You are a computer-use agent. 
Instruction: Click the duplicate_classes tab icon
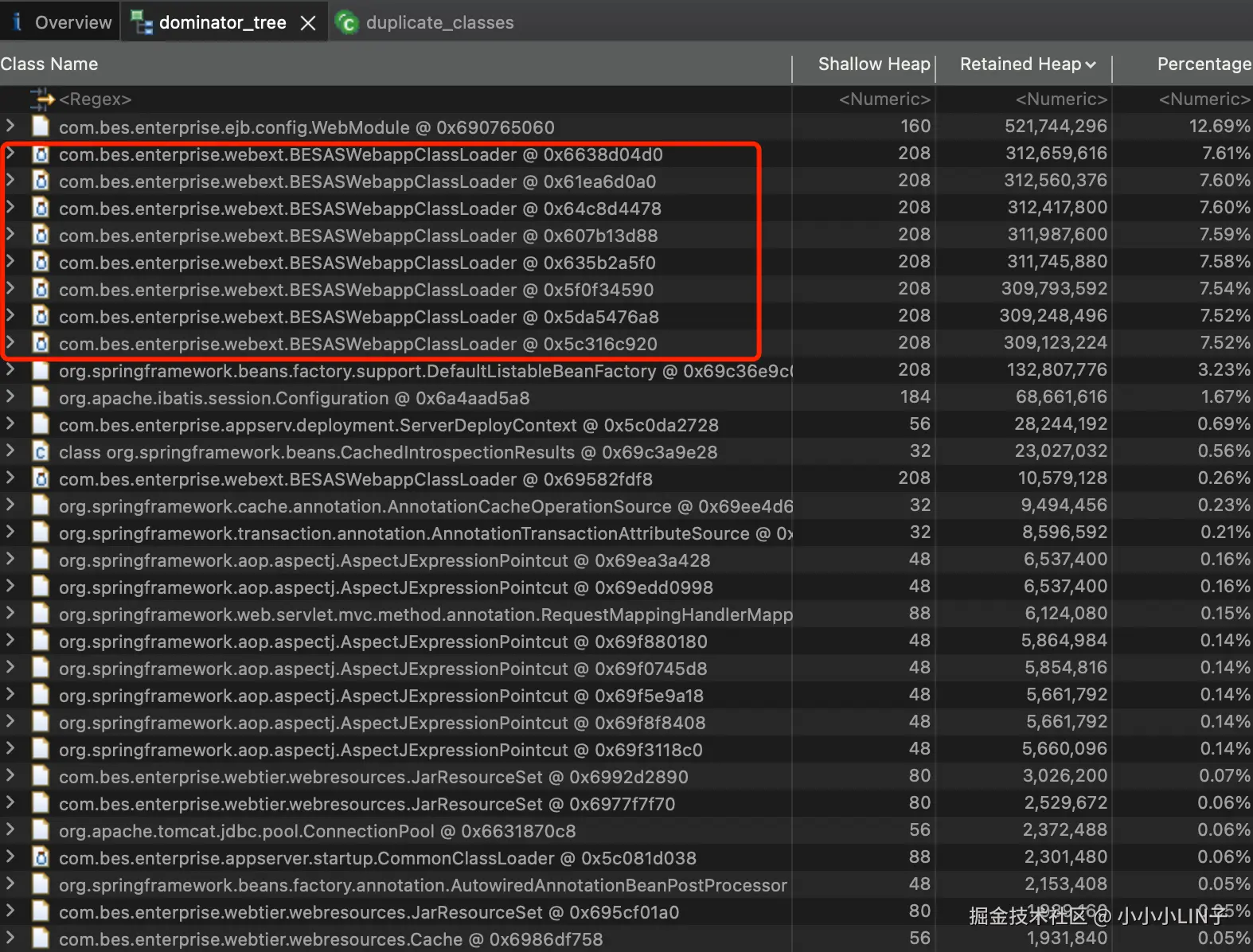pyautogui.click(x=346, y=23)
